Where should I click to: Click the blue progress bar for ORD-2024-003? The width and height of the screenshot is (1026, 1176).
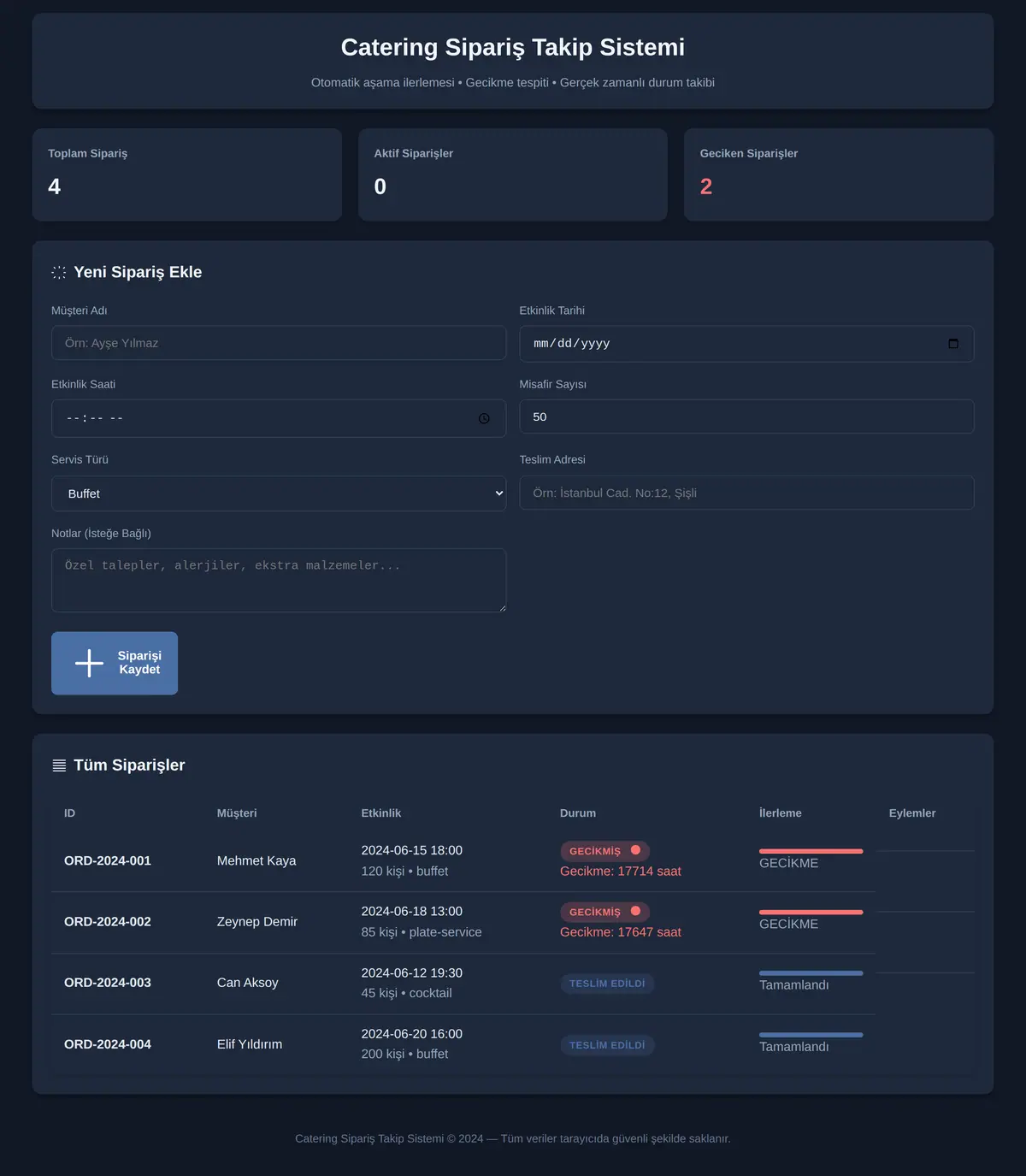[811, 973]
